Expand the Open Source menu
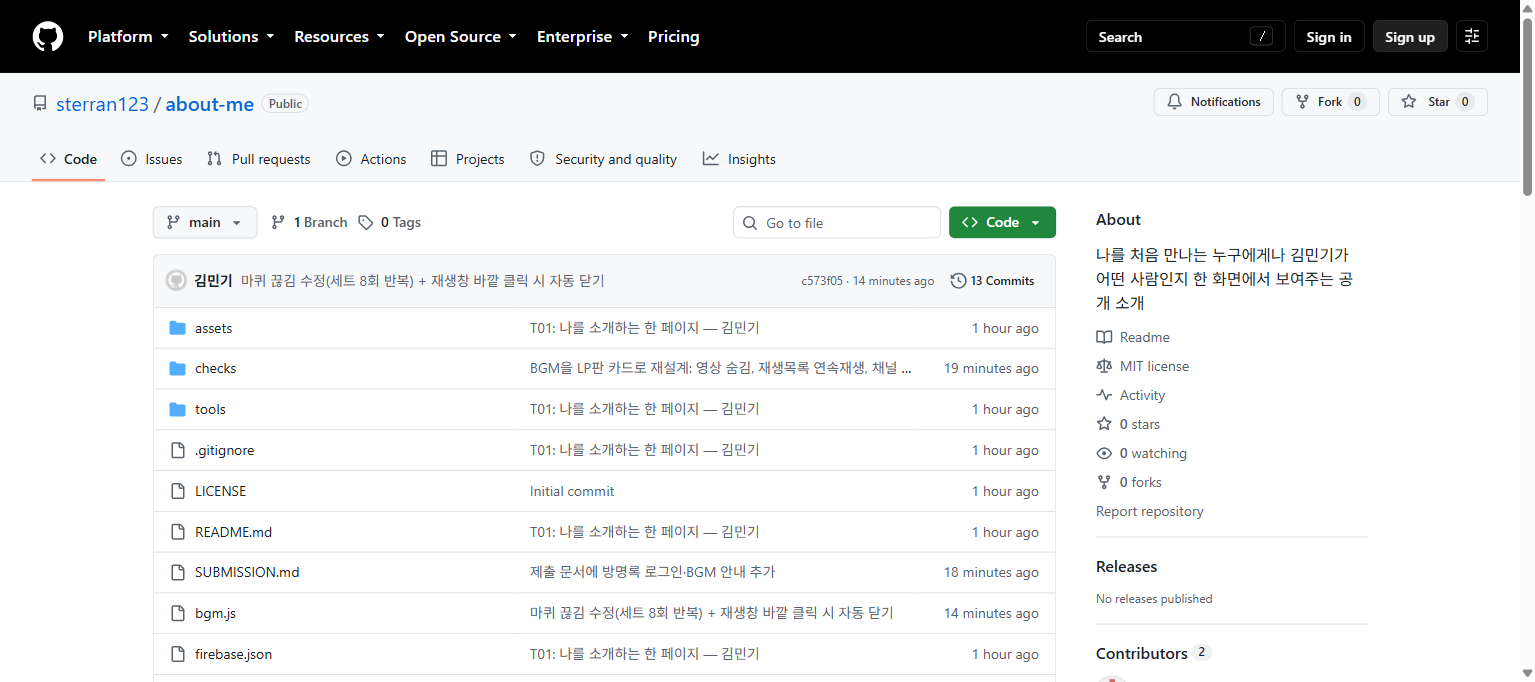The height and width of the screenshot is (682, 1535). 460,37
